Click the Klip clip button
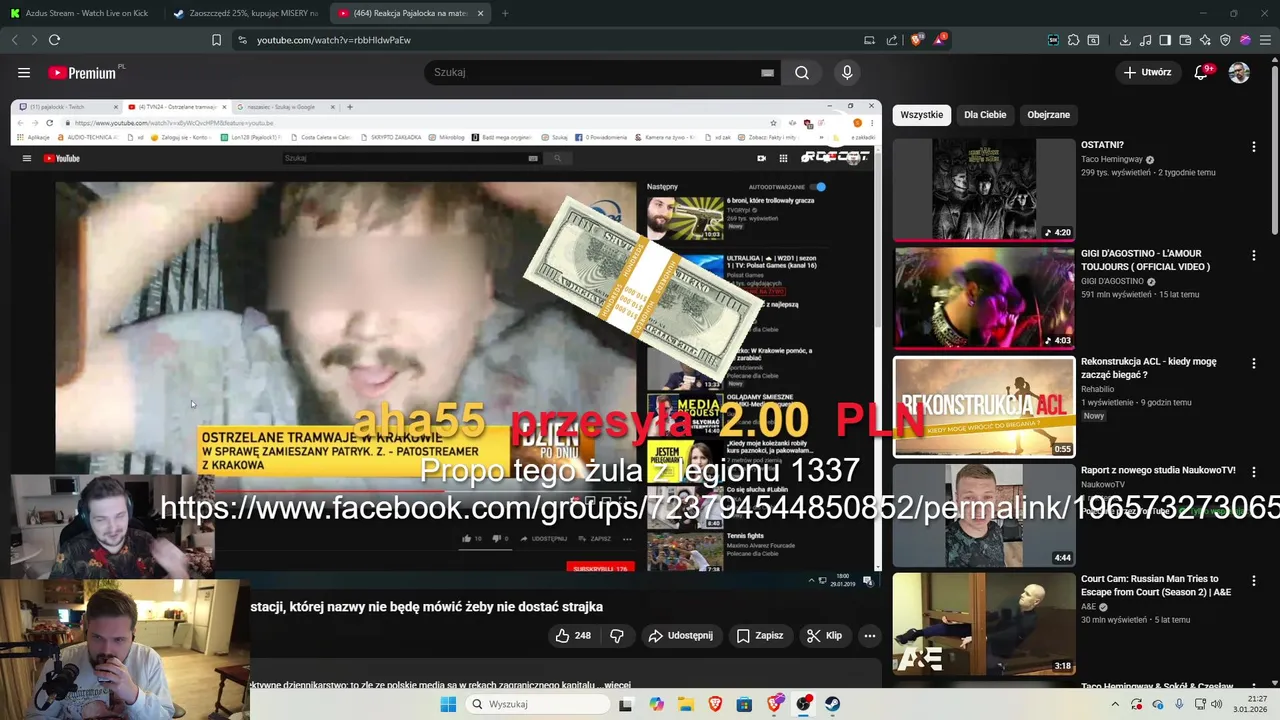Viewport: 1280px width, 720px height. click(825, 636)
